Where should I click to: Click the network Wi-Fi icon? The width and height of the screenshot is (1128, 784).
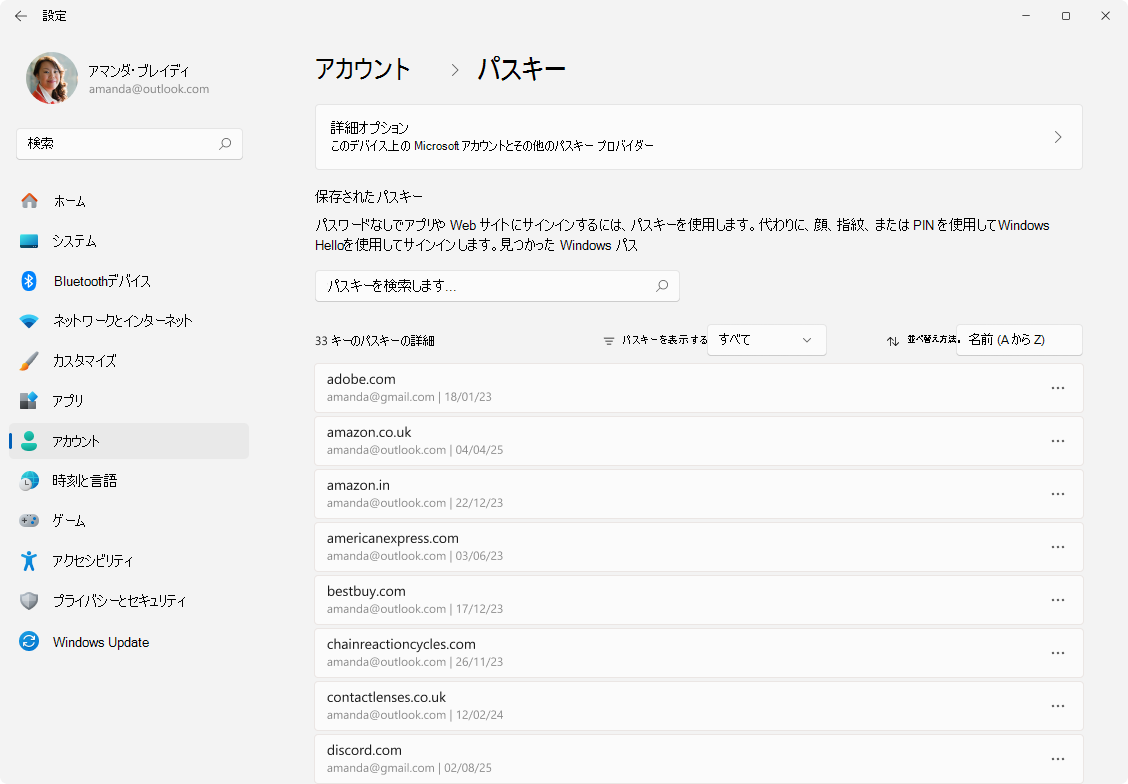click(29, 321)
